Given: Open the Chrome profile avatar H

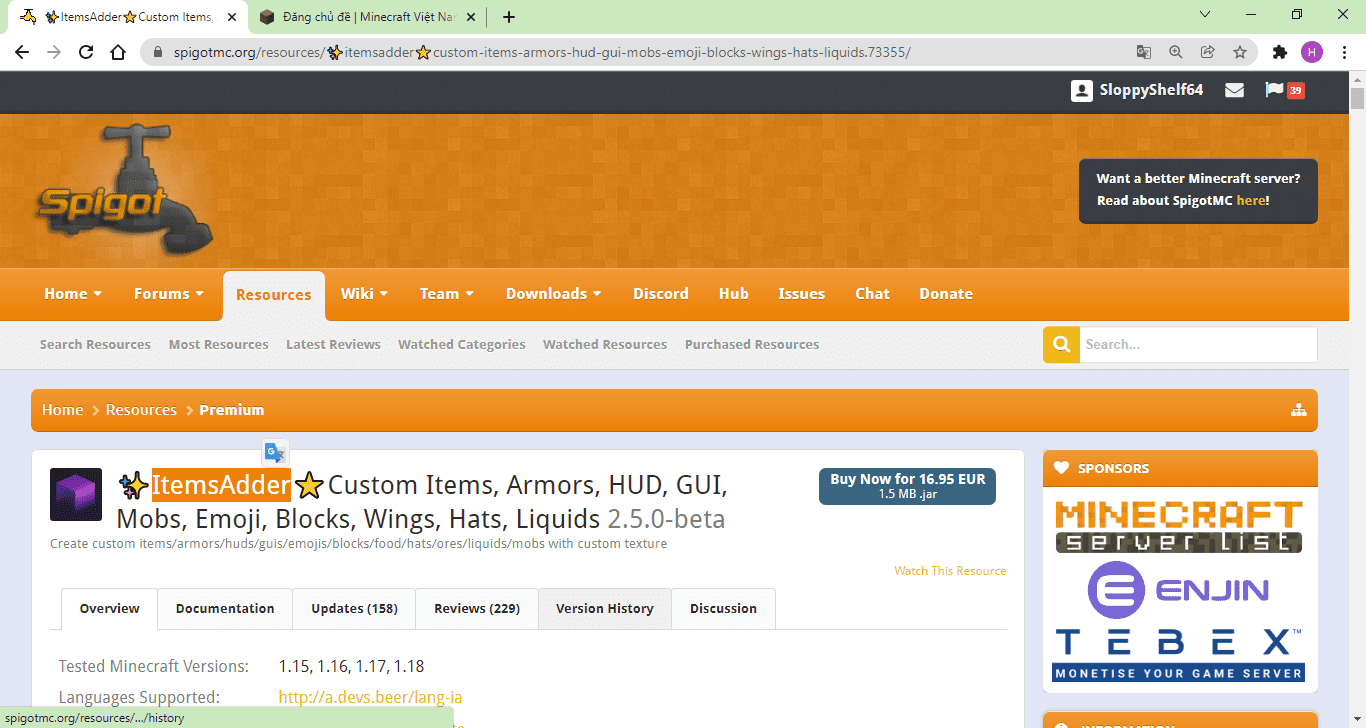Looking at the screenshot, I should tap(1312, 52).
